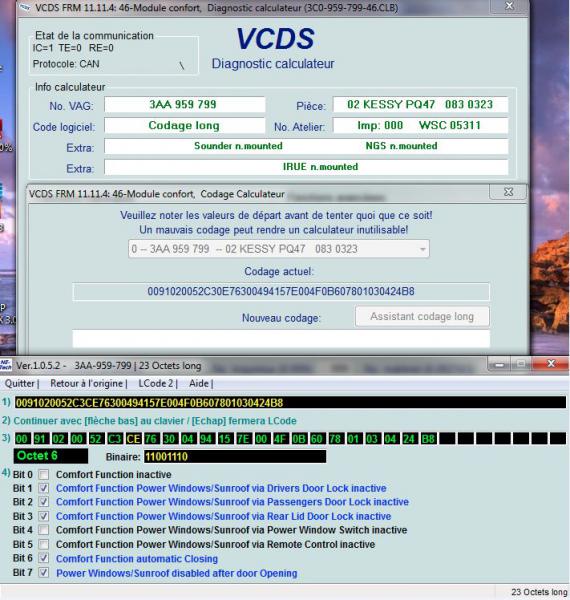Viewport: 570px width, 600px height.
Task: Select byte 30 in the byte row
Action: 170,439
